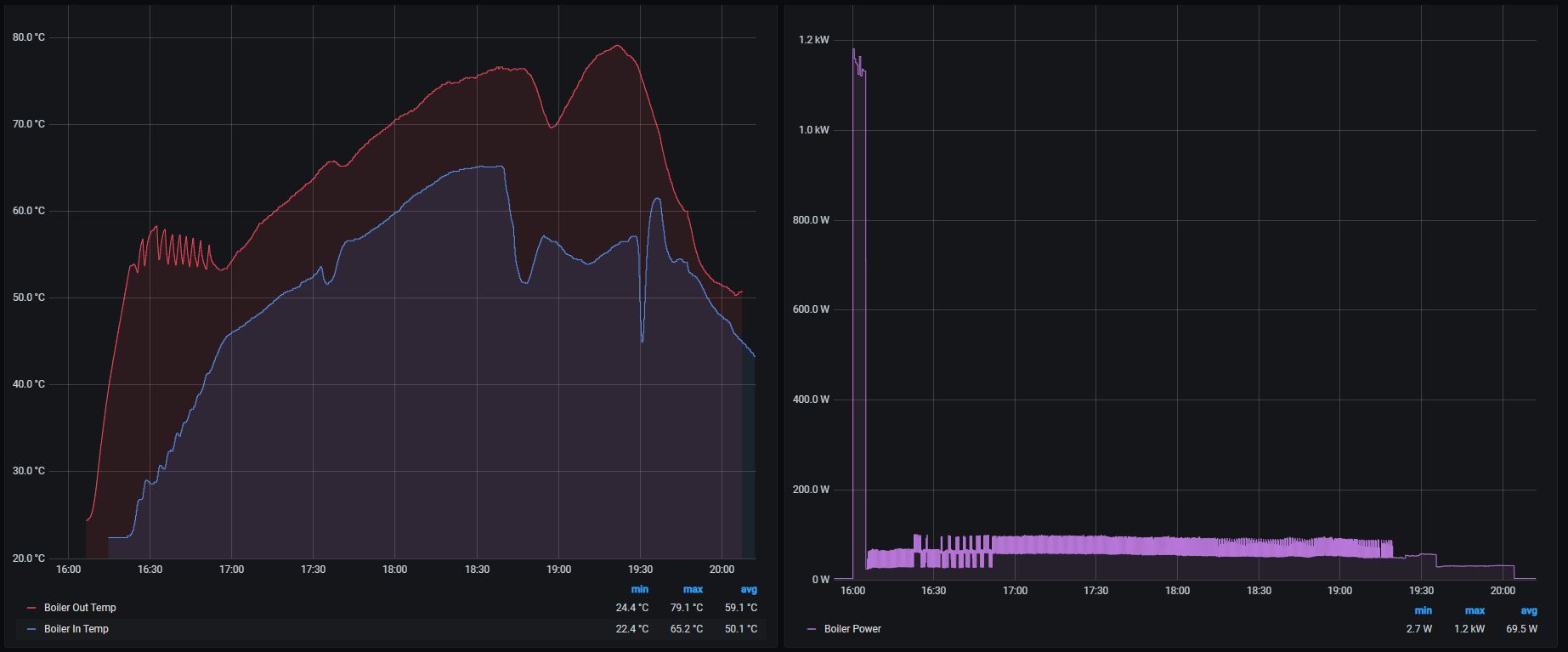Click the 19:00 label on power chart axis
The width and height of the screenshot is (1568, 652).
[x=1339, y=590]
